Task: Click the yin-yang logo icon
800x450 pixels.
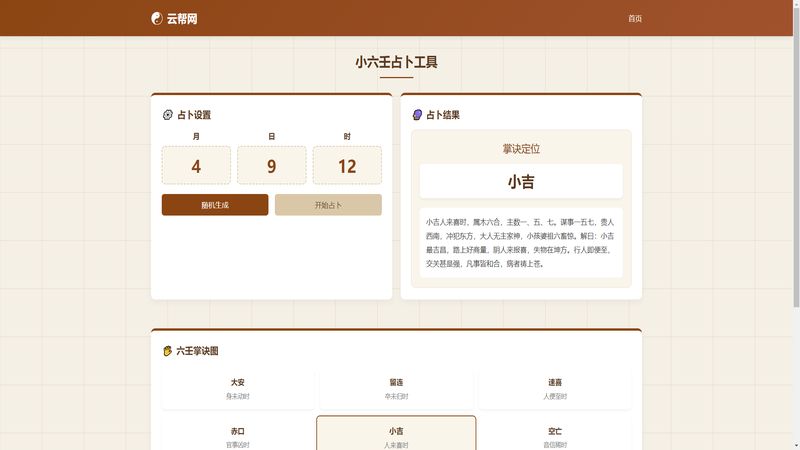Action: (157, 18)
